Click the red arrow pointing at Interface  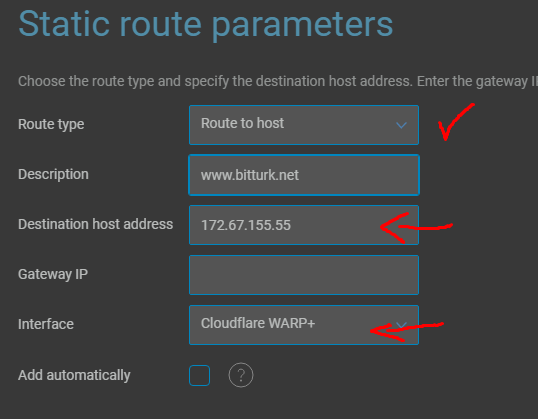[407, 331]
